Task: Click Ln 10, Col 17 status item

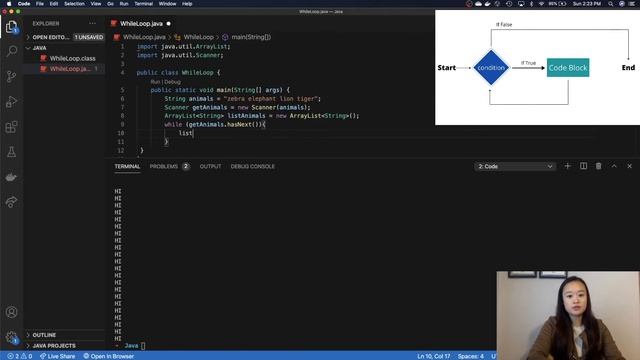Action: click(433, 356)
